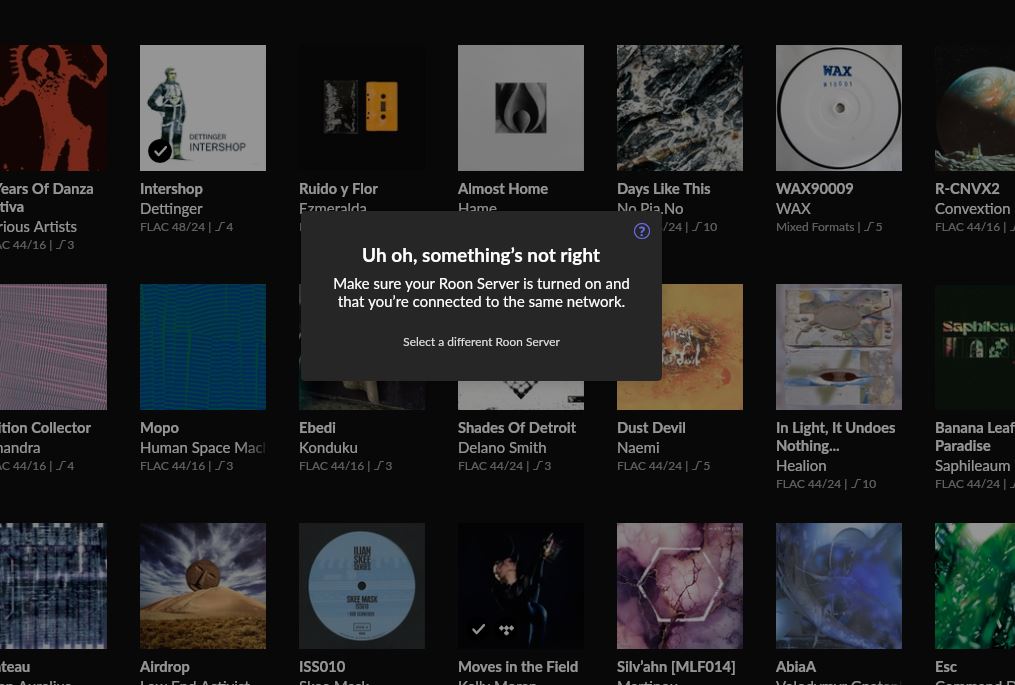Click the 'Uh oh, something's not right' heading
The width and height of the screenshot is (1015, 685).
[481, 255]
